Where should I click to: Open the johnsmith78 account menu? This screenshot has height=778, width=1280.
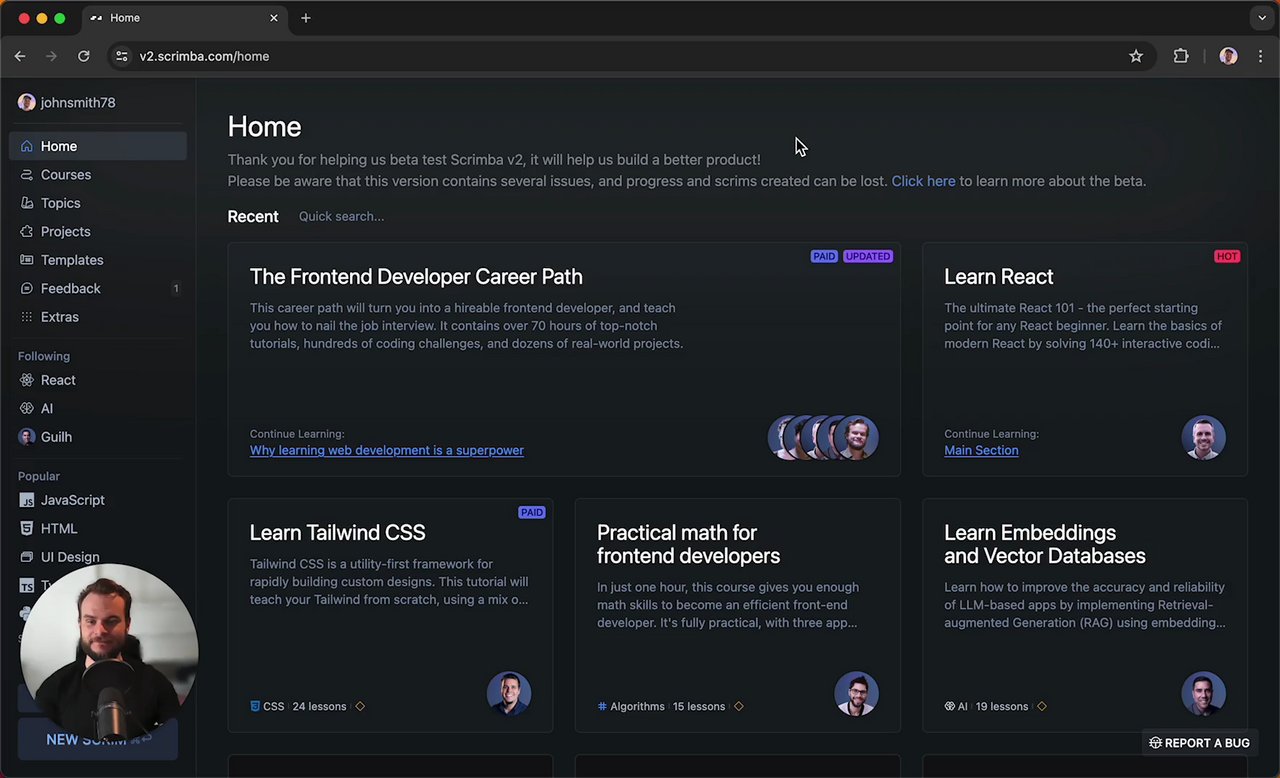[x=67, y=103]
